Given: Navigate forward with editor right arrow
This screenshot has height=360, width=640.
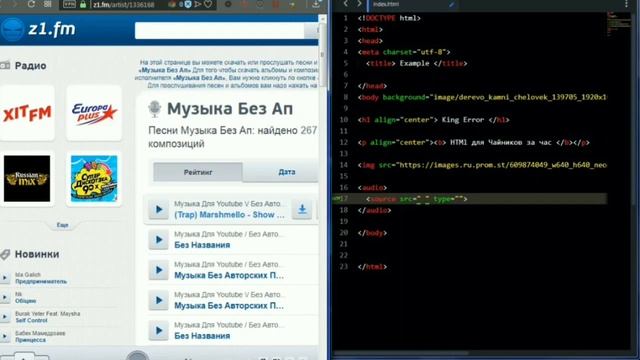Looking at the screenshot, I should [359, 4].
